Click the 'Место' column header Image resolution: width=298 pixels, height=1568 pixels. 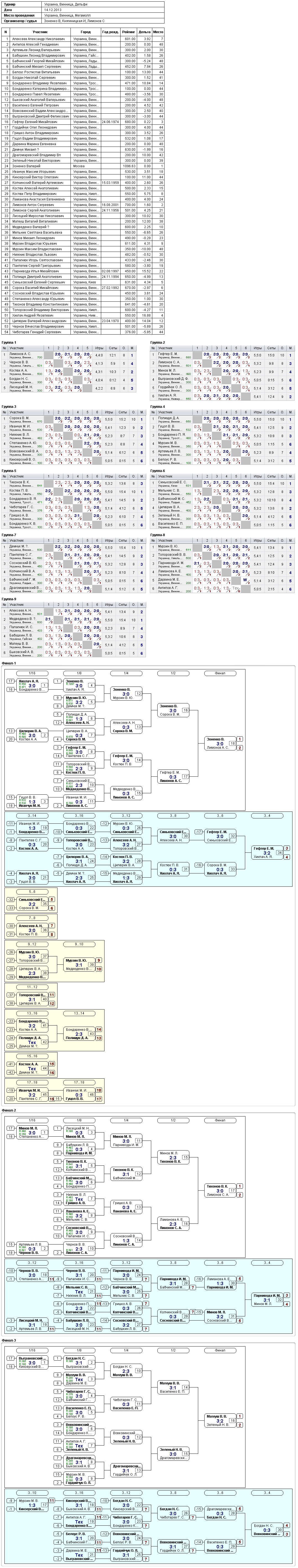coord(158,32)
